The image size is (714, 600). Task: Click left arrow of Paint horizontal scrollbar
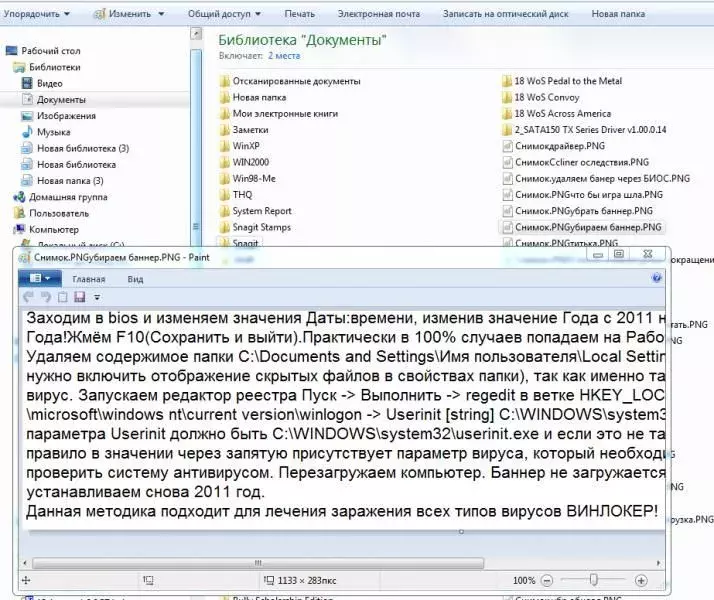(x=25, y=563)
